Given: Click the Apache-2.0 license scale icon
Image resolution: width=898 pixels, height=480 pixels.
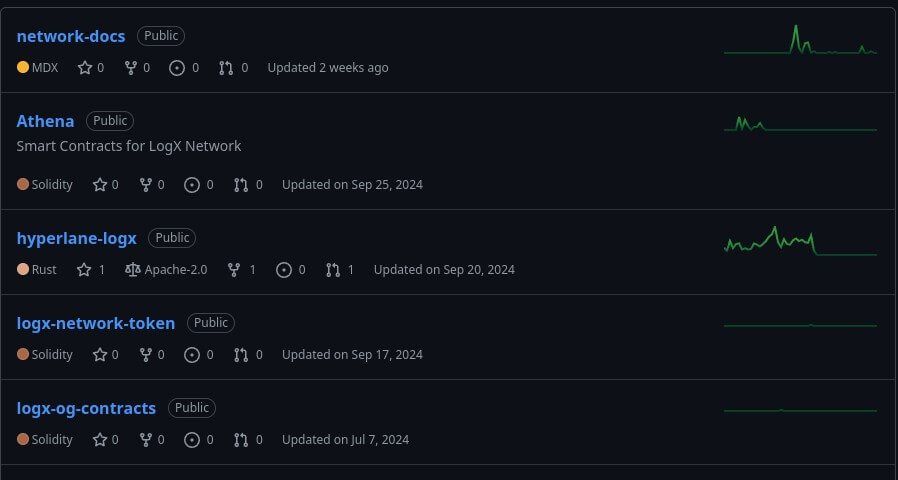Looking at the screenshot, I should click(133, 270).
